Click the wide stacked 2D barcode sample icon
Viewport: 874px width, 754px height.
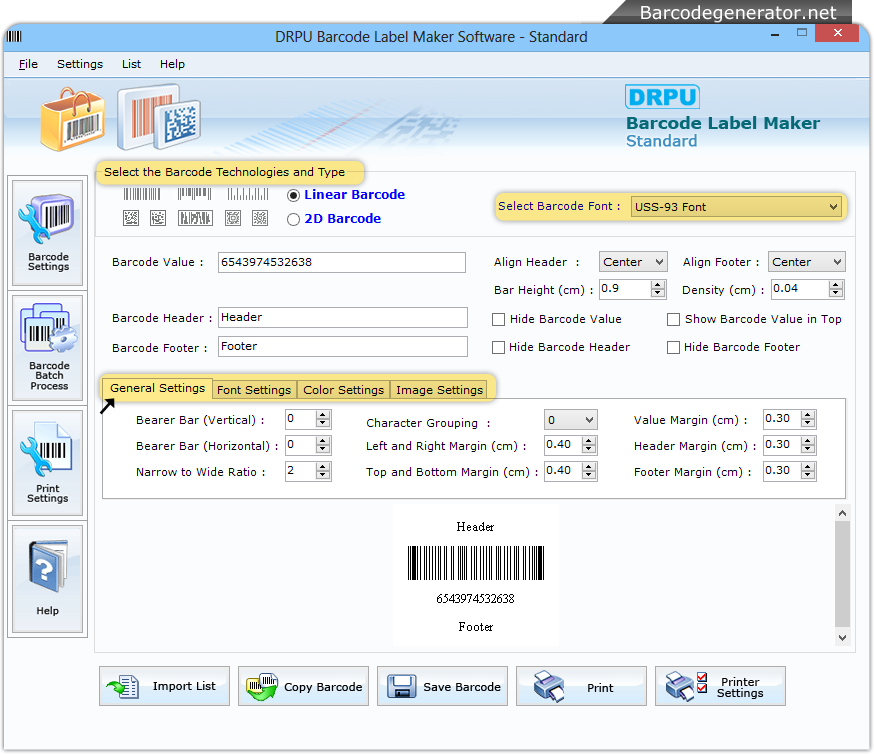click(x=195, y=218)
